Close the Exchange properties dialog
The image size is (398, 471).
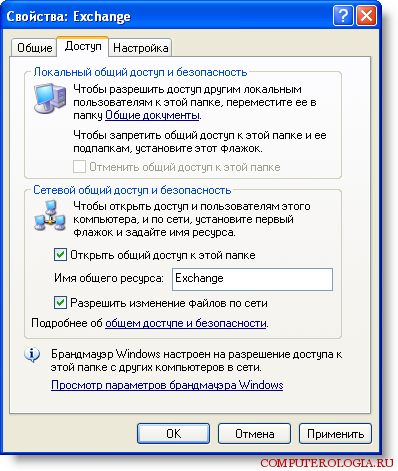tap(366, 15)
